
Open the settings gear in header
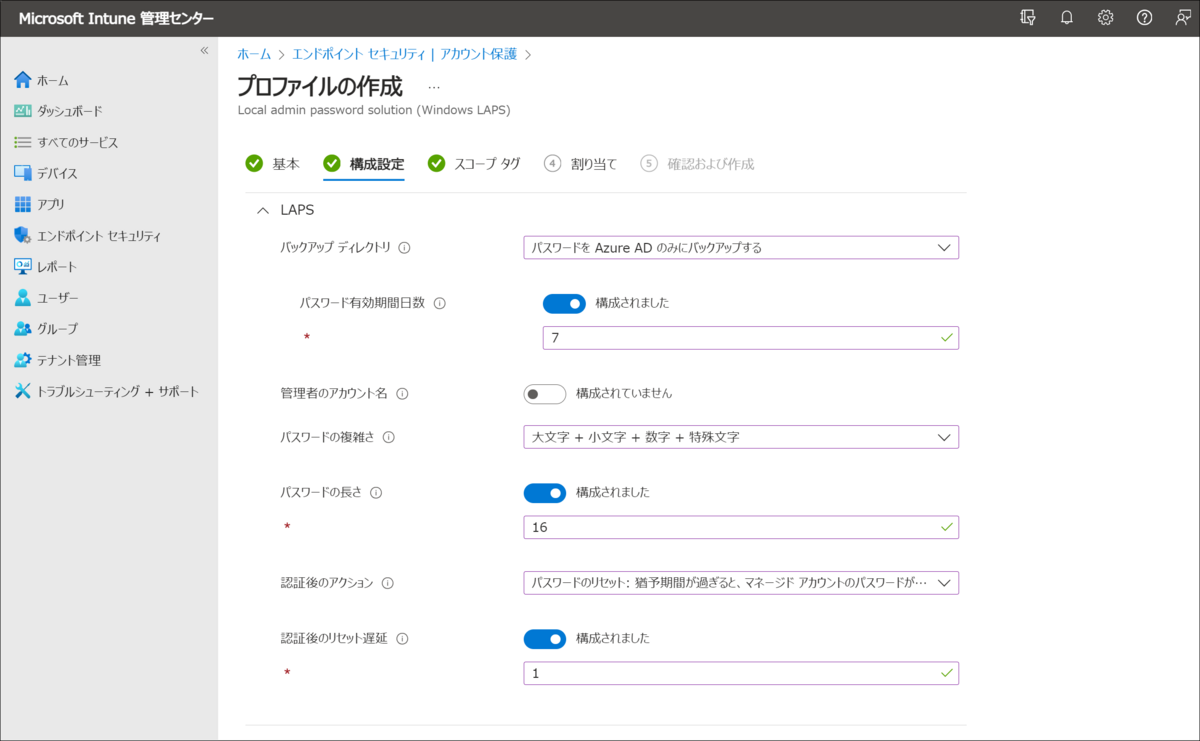[x=1105, y=17]
